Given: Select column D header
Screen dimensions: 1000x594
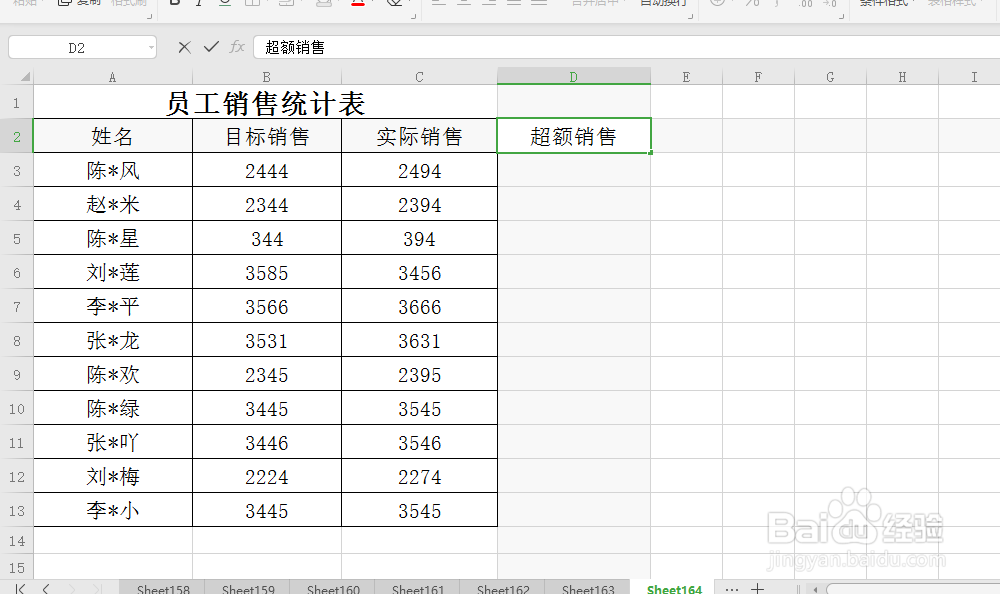Looking at the screenshot, I should coord(573,77).
